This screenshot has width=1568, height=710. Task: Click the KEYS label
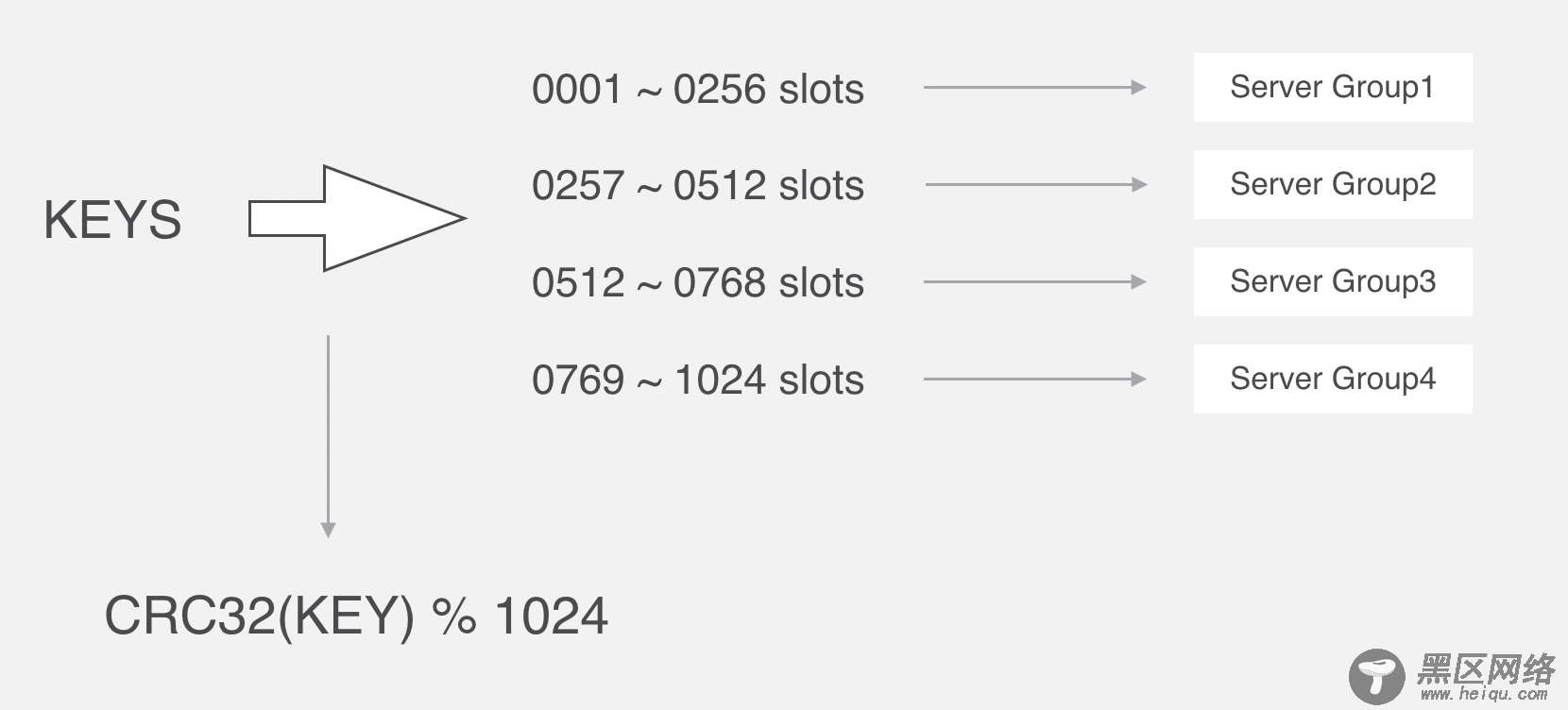pyautogui.click(x=112, y=220)
